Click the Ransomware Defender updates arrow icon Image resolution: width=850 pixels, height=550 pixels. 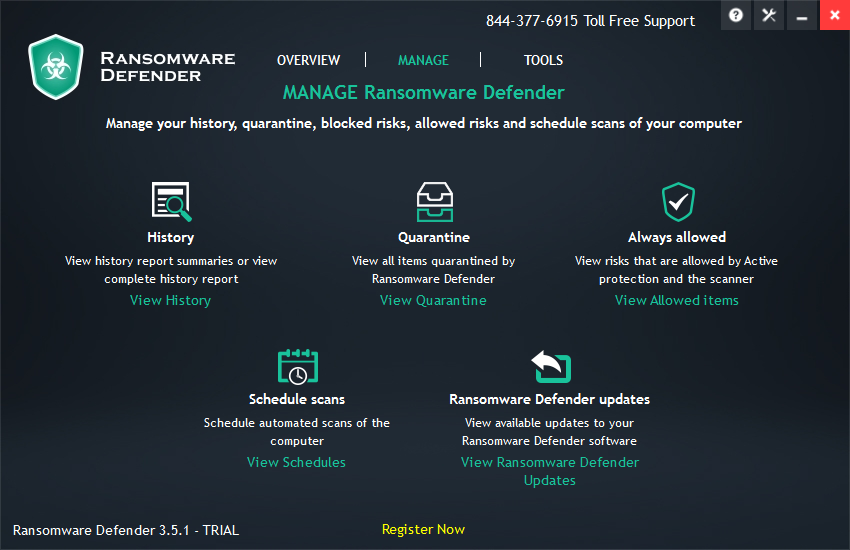click(551, 367)
